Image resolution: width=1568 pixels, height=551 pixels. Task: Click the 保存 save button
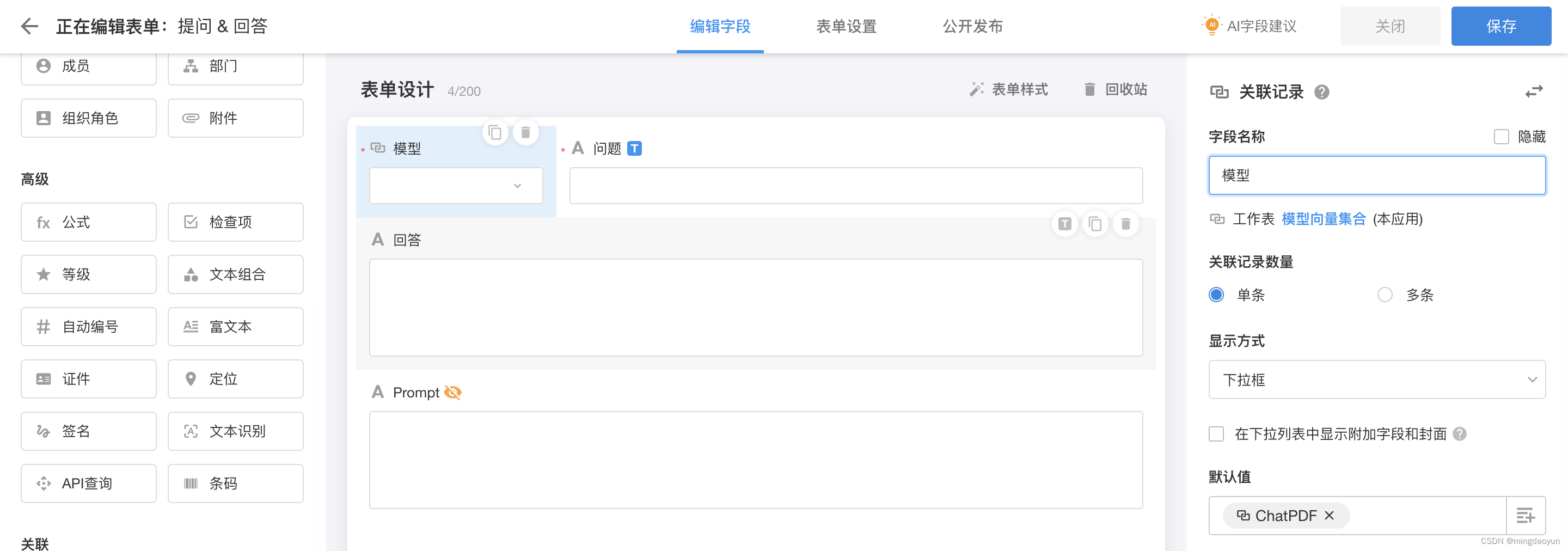point(1500,26)
